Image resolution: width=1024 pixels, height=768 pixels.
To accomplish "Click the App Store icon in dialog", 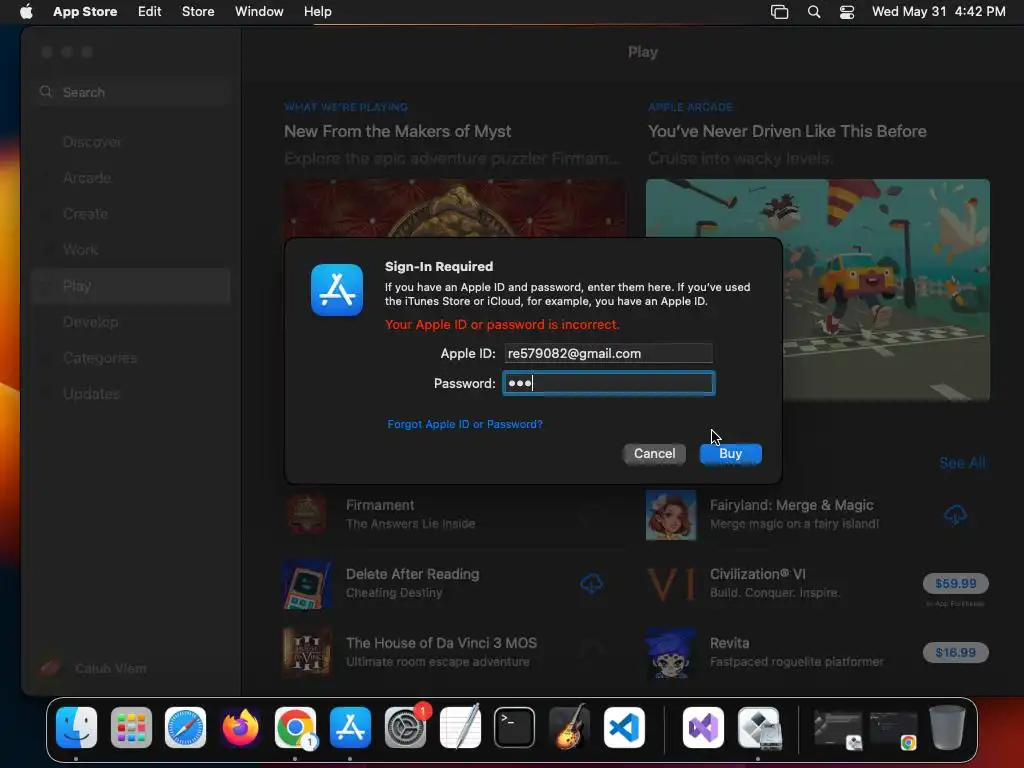I will point(337,290).
